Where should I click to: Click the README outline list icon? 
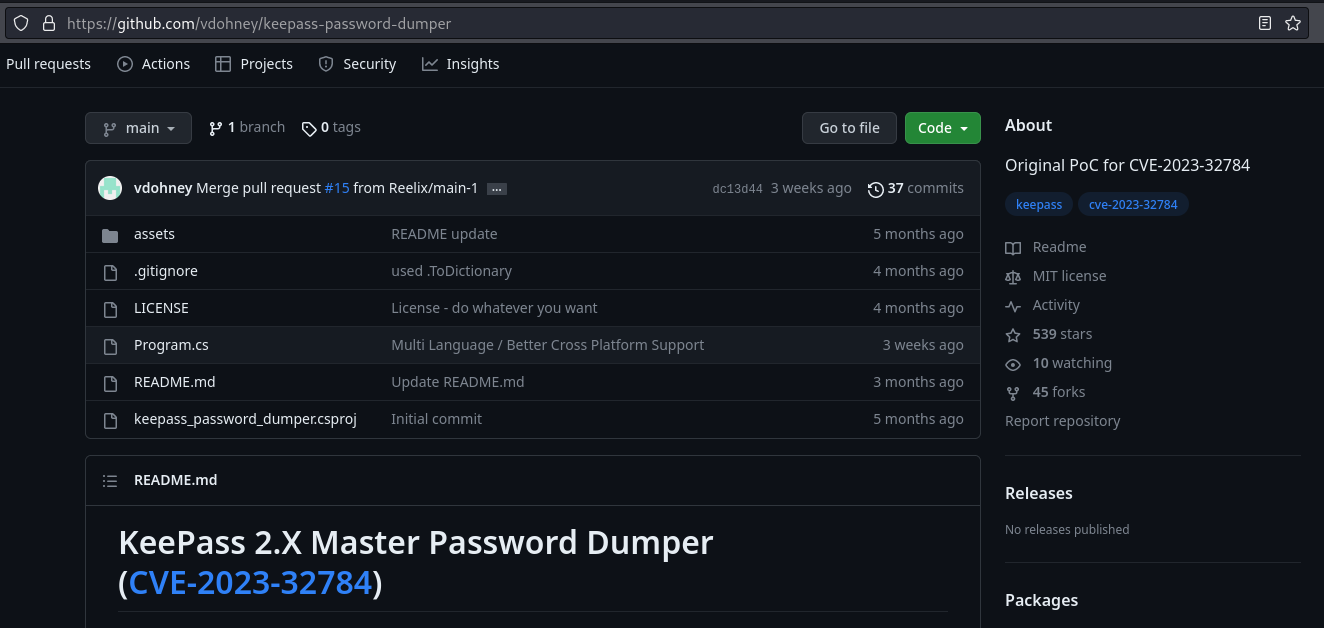pos(110,481)
